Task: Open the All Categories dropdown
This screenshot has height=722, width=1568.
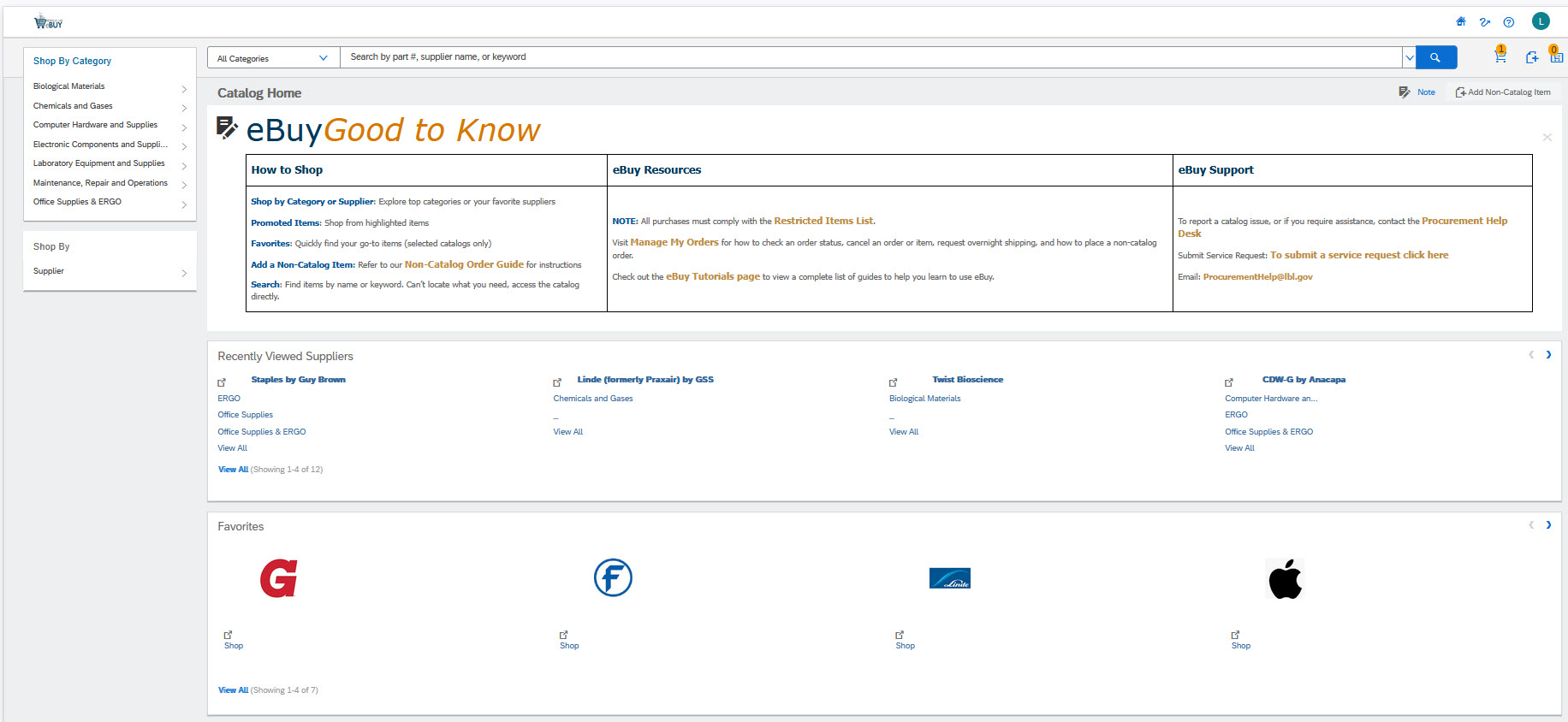Action: (x=272, y=58)
